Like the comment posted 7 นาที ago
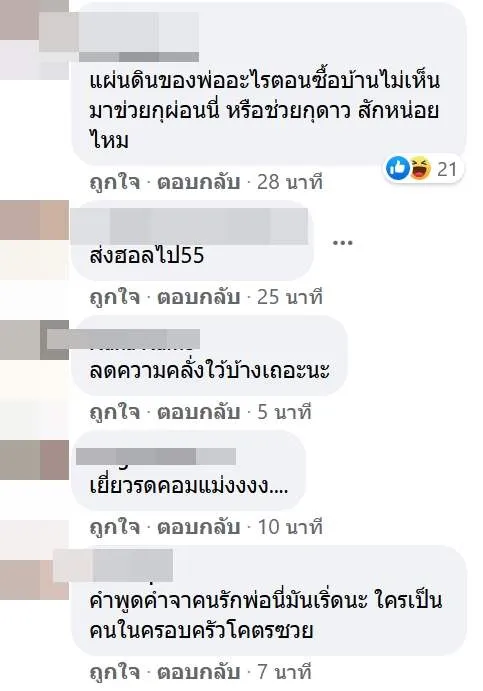The width and height of the screenshot is (483, 691). [x=115, y=672]
